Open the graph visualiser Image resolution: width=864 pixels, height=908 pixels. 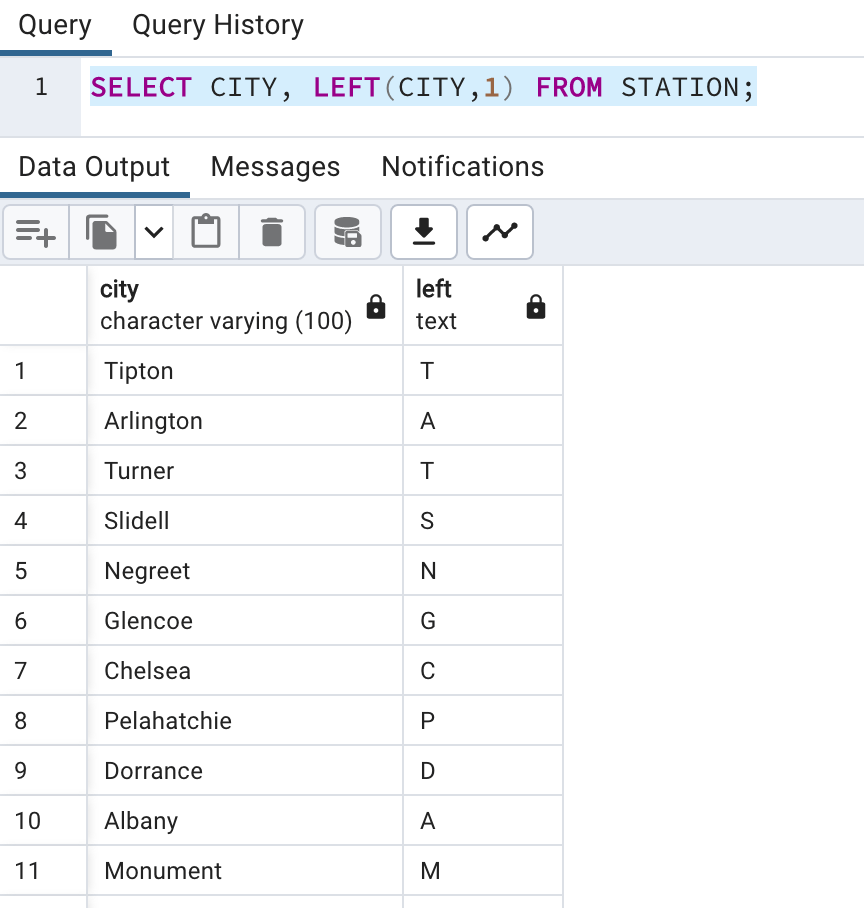point(499,232)
